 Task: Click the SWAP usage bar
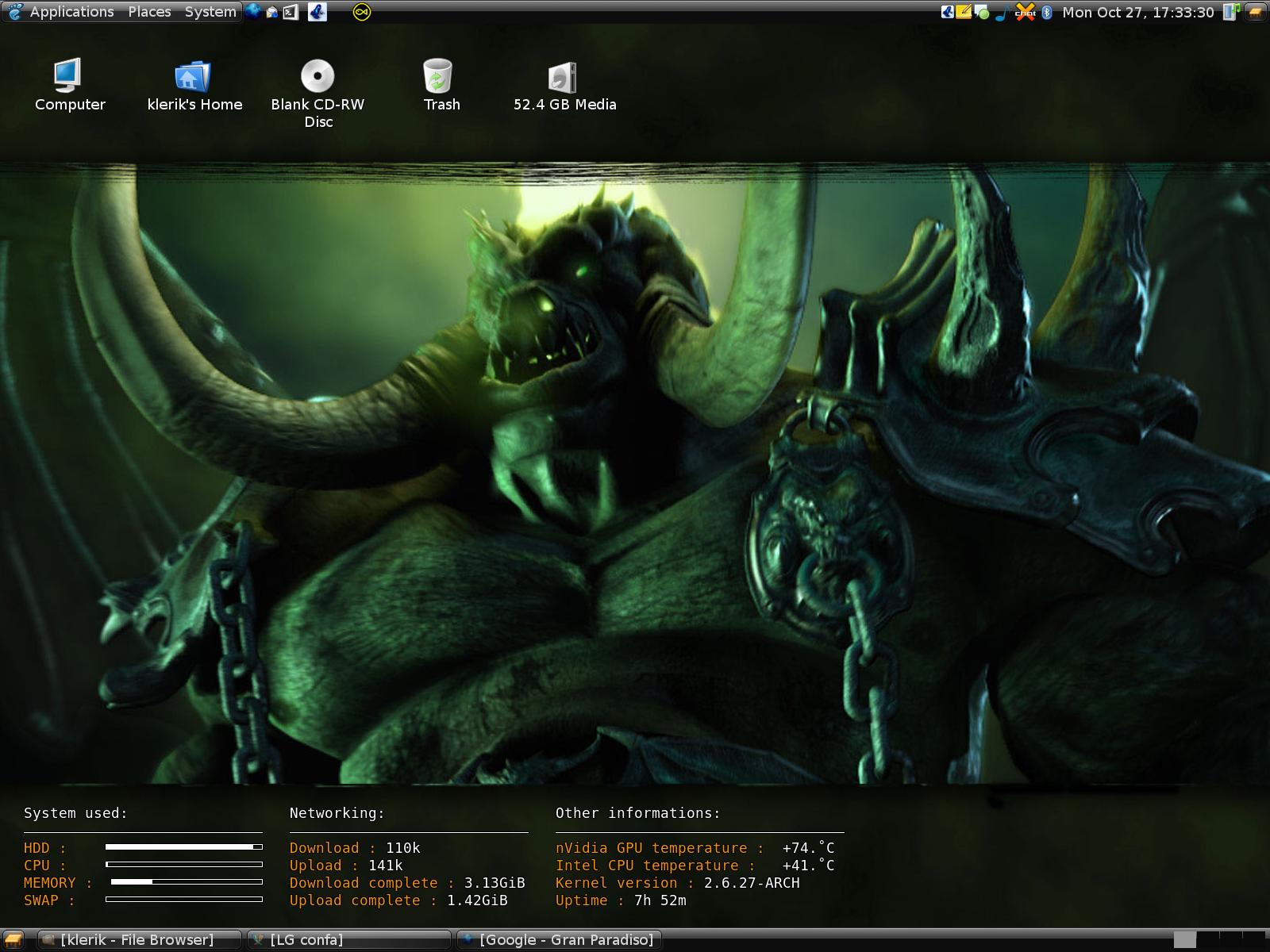(x=184, y=899)
